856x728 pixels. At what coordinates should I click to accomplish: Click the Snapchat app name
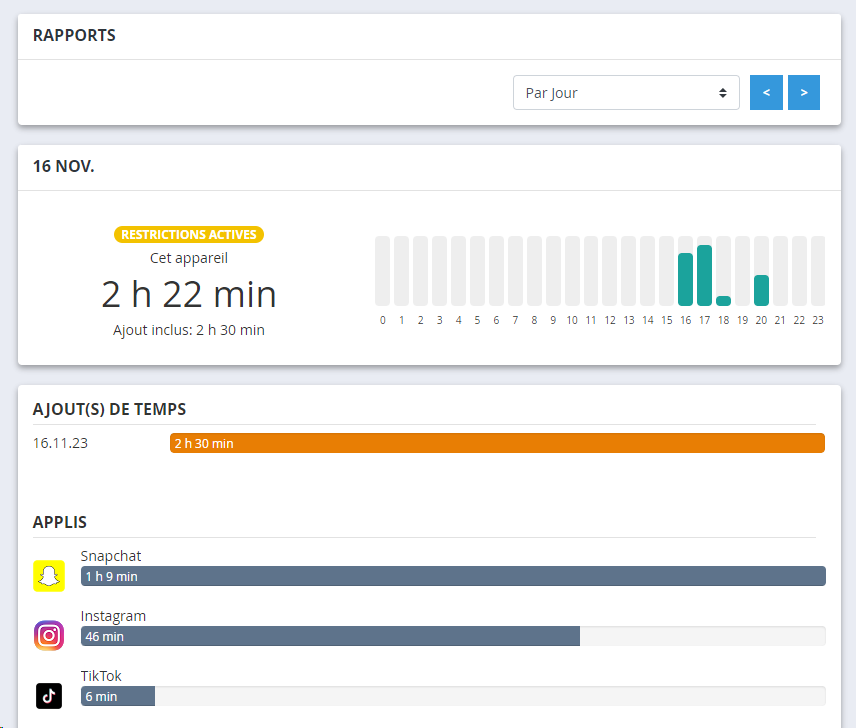pyautogui.click(x=111, y=556)
